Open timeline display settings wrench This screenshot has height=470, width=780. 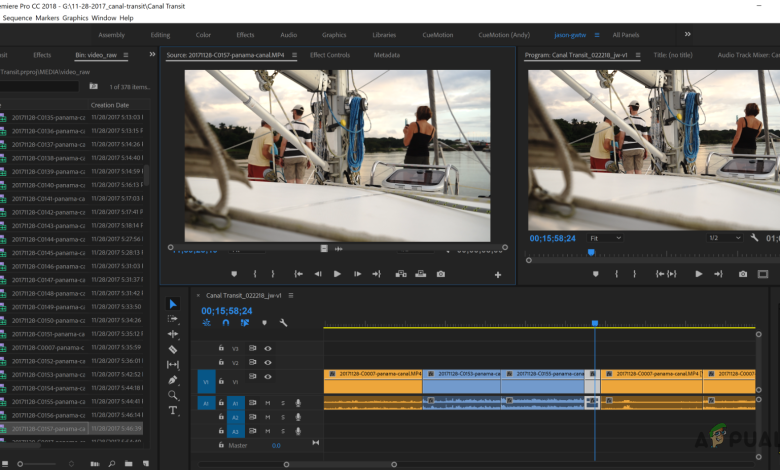click(284, 323)
